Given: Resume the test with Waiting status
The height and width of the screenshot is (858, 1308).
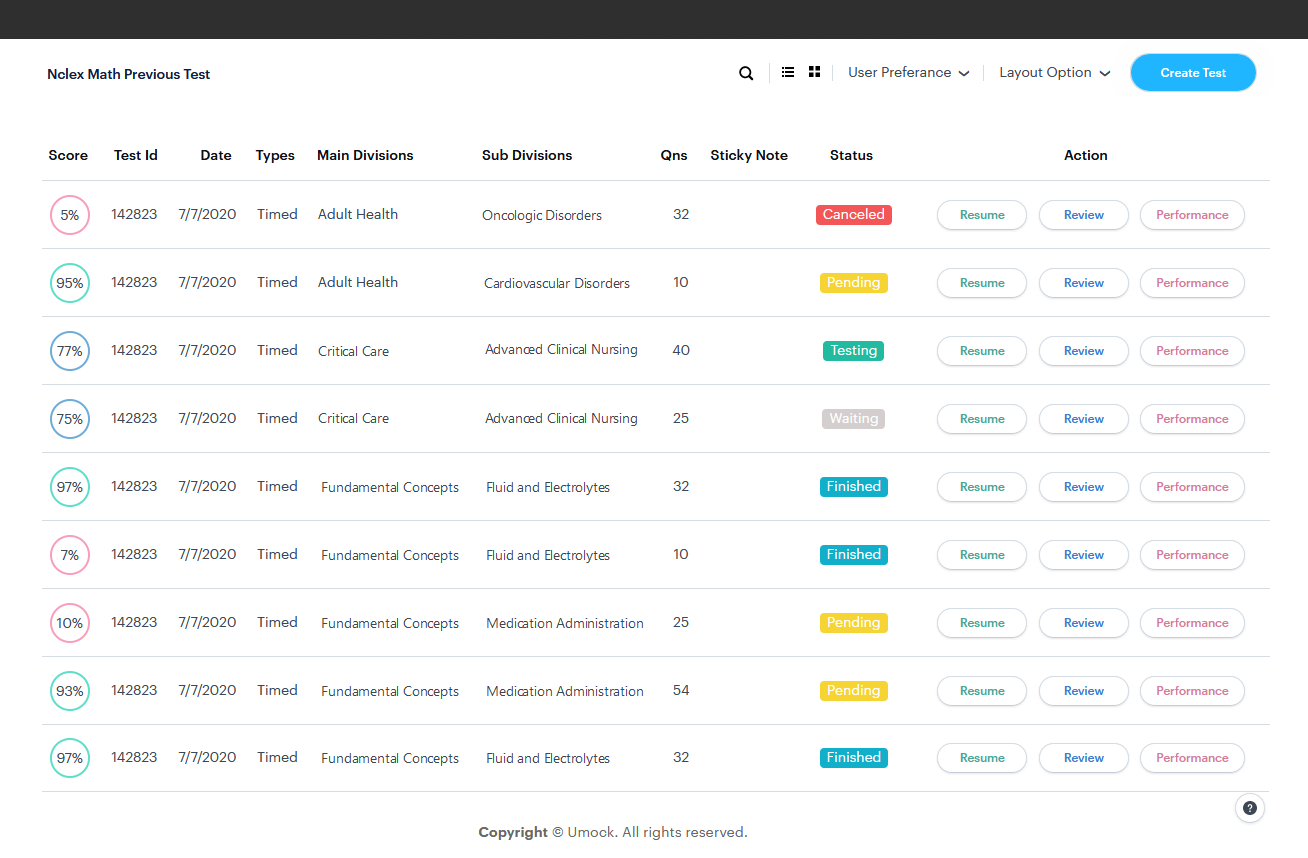Looking at the screenshot, I should [x=982, y=419].
